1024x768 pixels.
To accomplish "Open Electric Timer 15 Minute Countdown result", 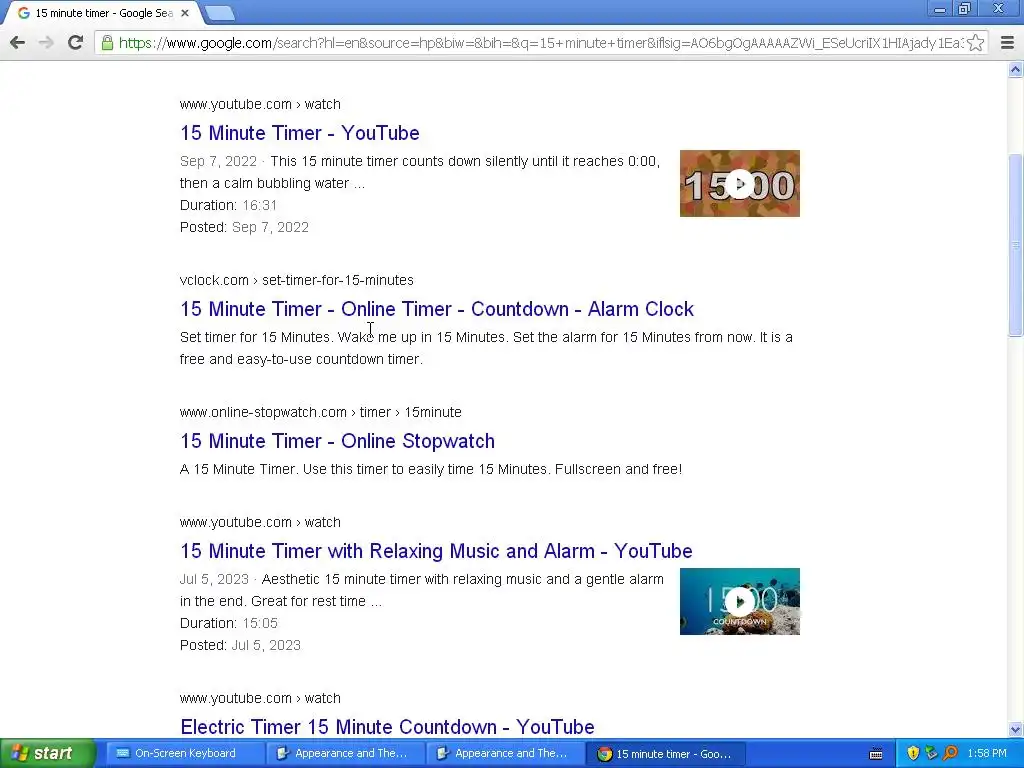I will click(387, 726).
